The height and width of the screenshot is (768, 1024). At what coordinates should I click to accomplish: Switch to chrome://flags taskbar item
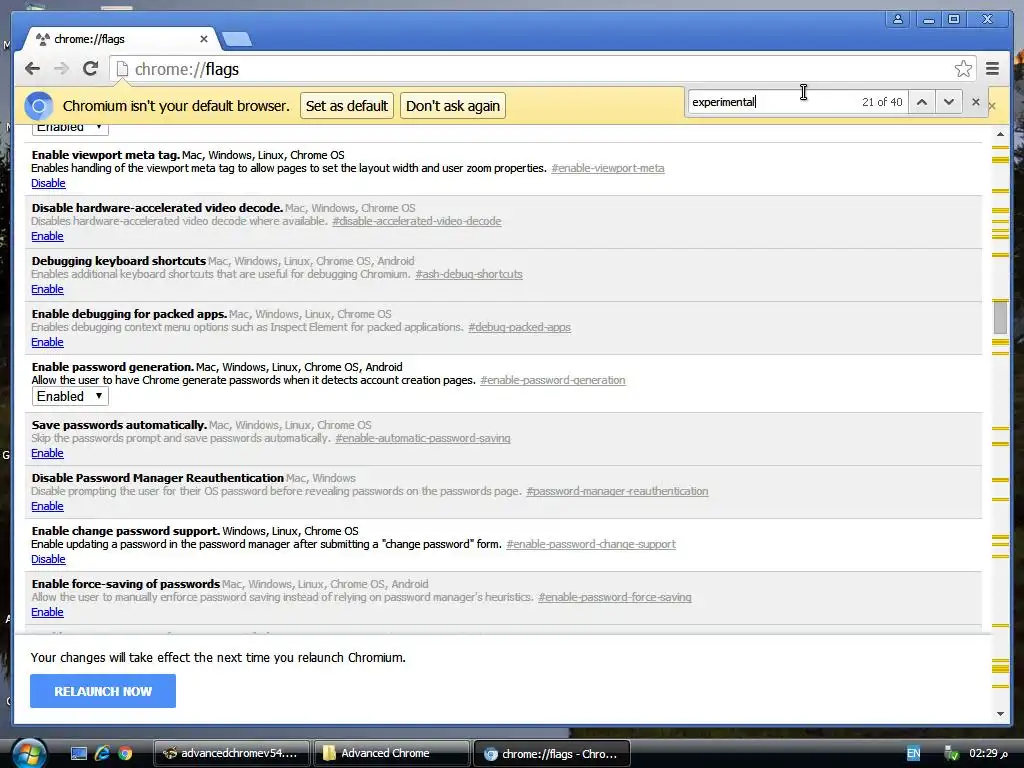point(552,753)
